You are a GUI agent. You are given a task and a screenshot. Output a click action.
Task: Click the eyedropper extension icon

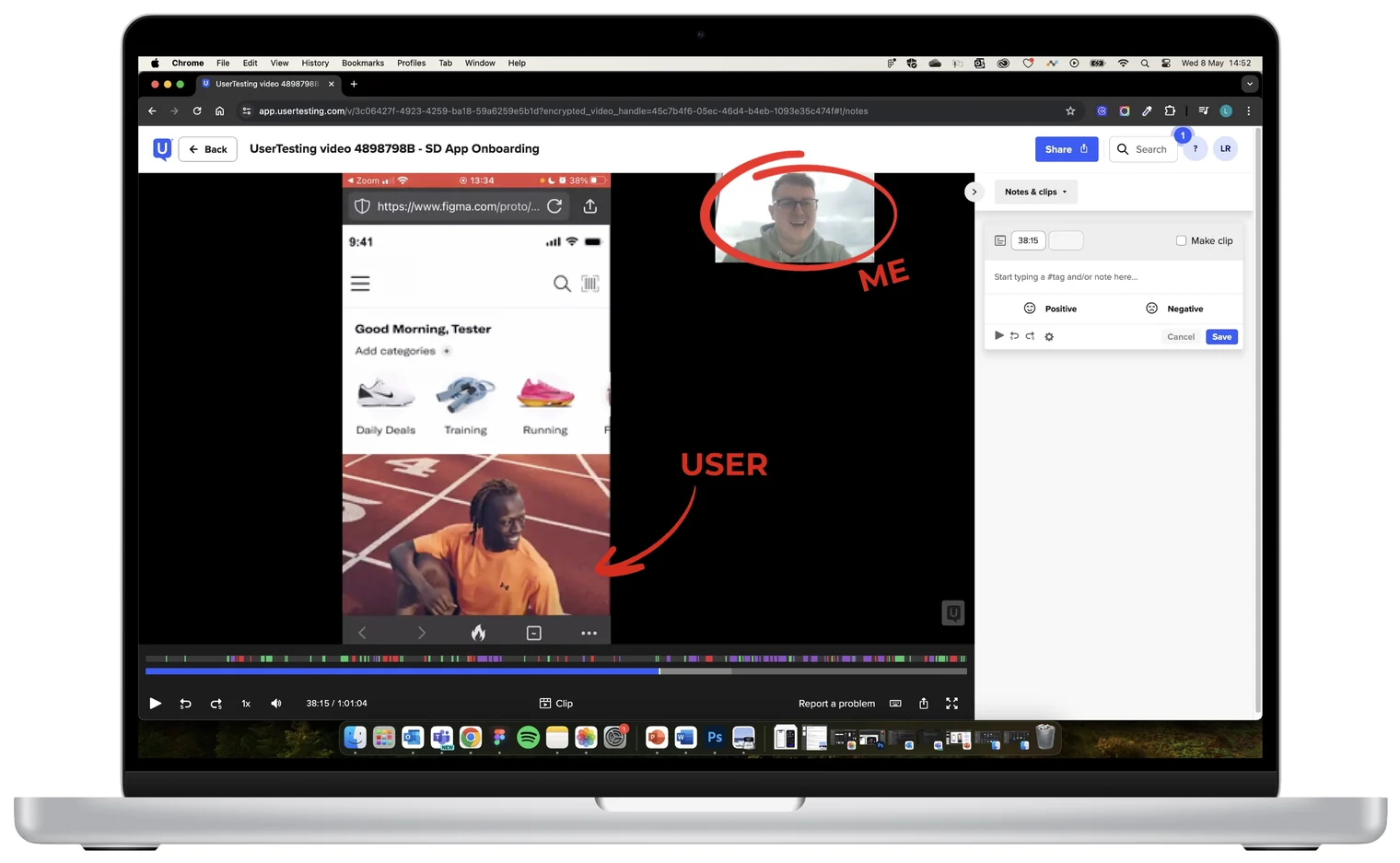click(1147, 111)
